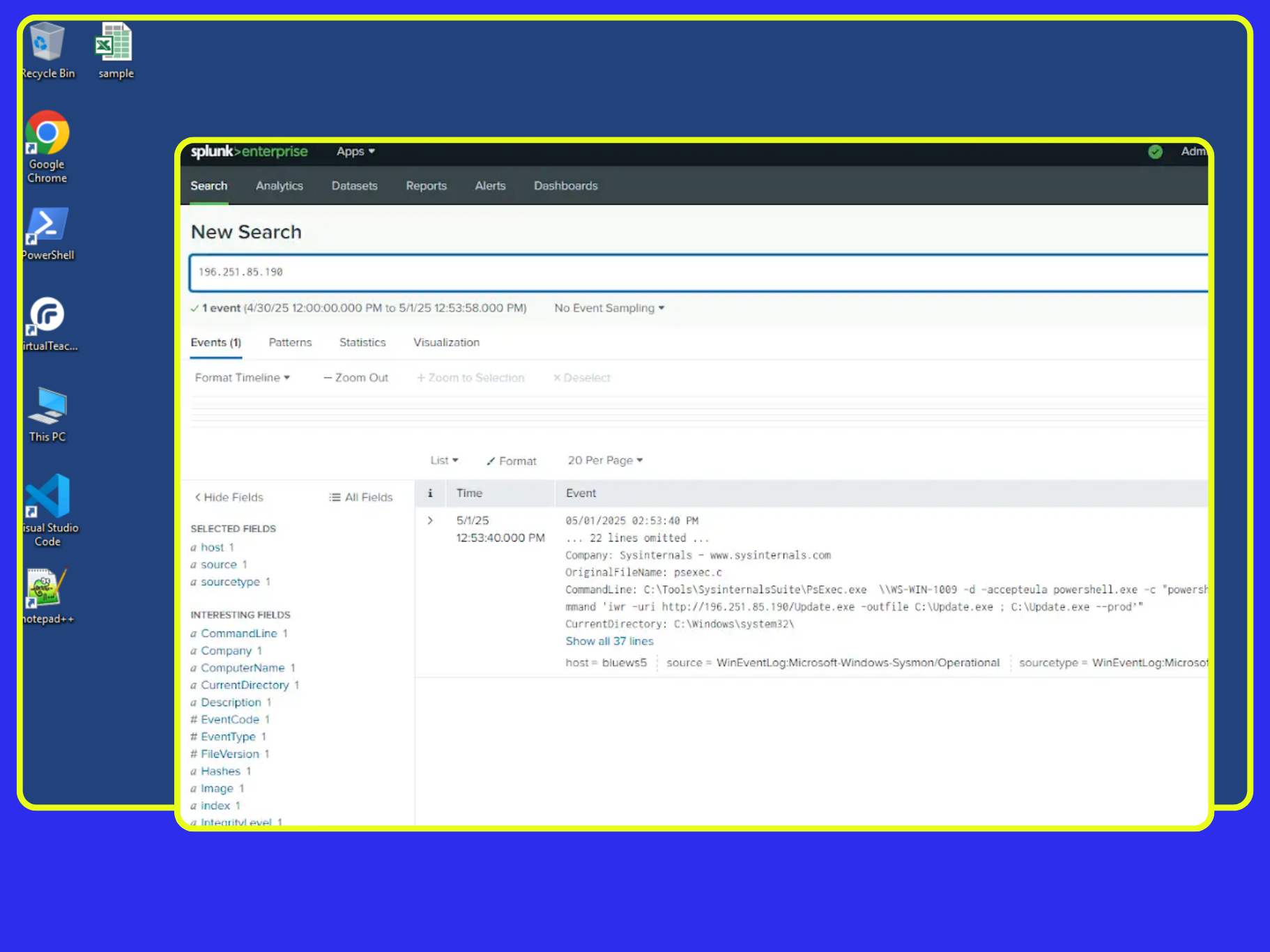The image size is (1270, 952).
Task: Click the 1 event results summary text
Action: [x=359, y=307]
